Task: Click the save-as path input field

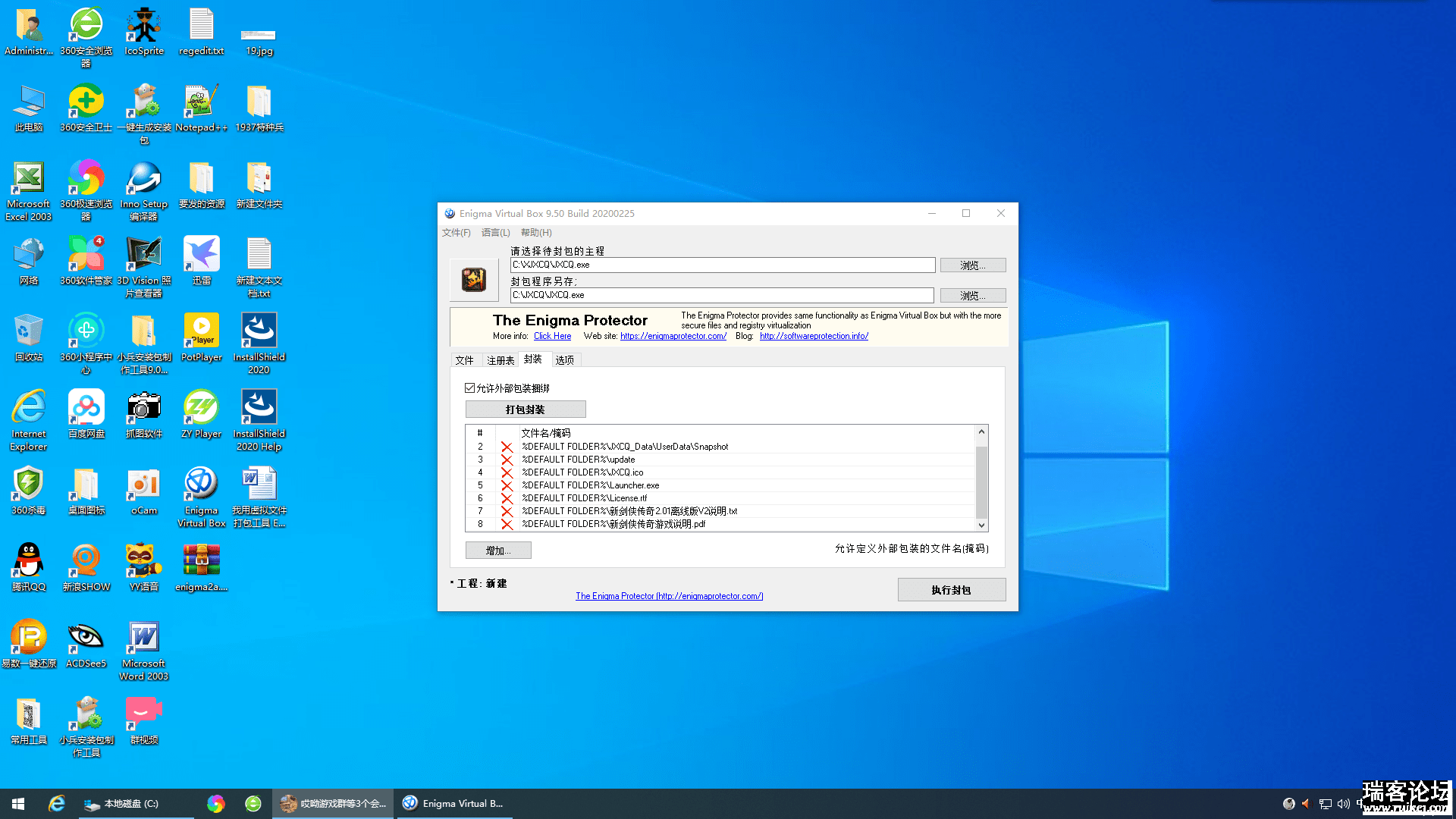Action: pos(722,295)
